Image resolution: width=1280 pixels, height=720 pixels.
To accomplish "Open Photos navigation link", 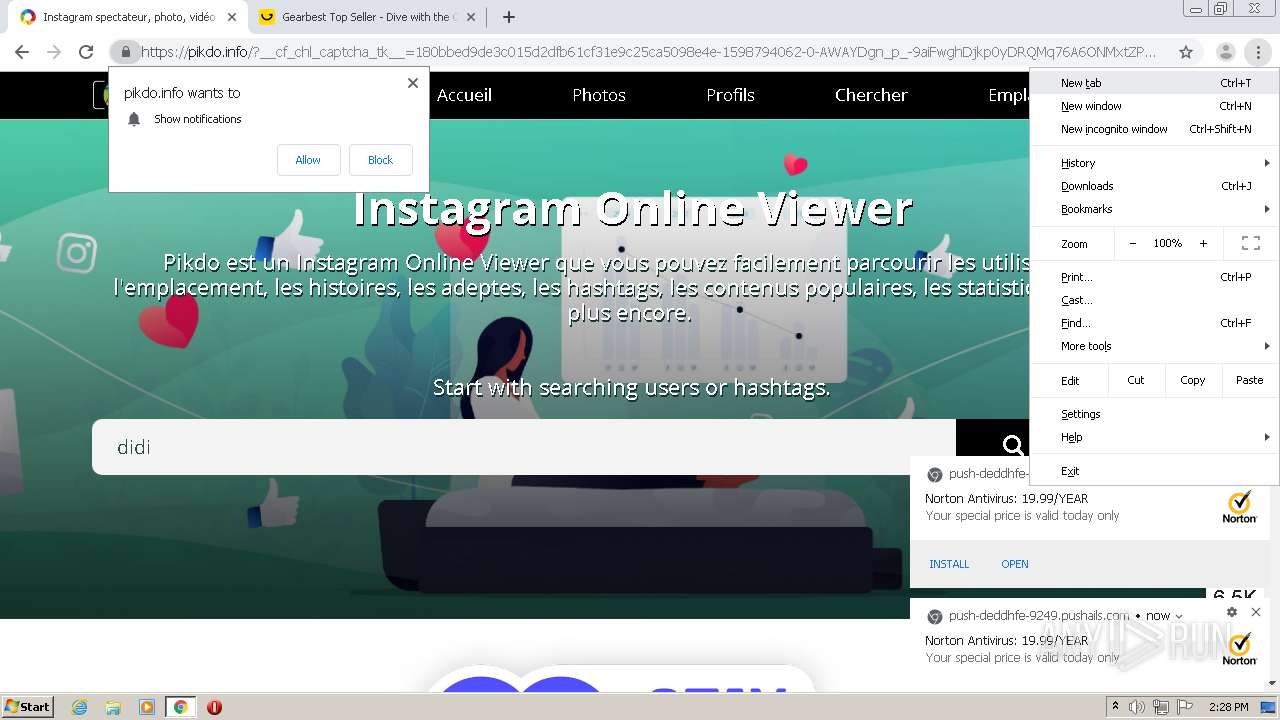I will point(599,95).
